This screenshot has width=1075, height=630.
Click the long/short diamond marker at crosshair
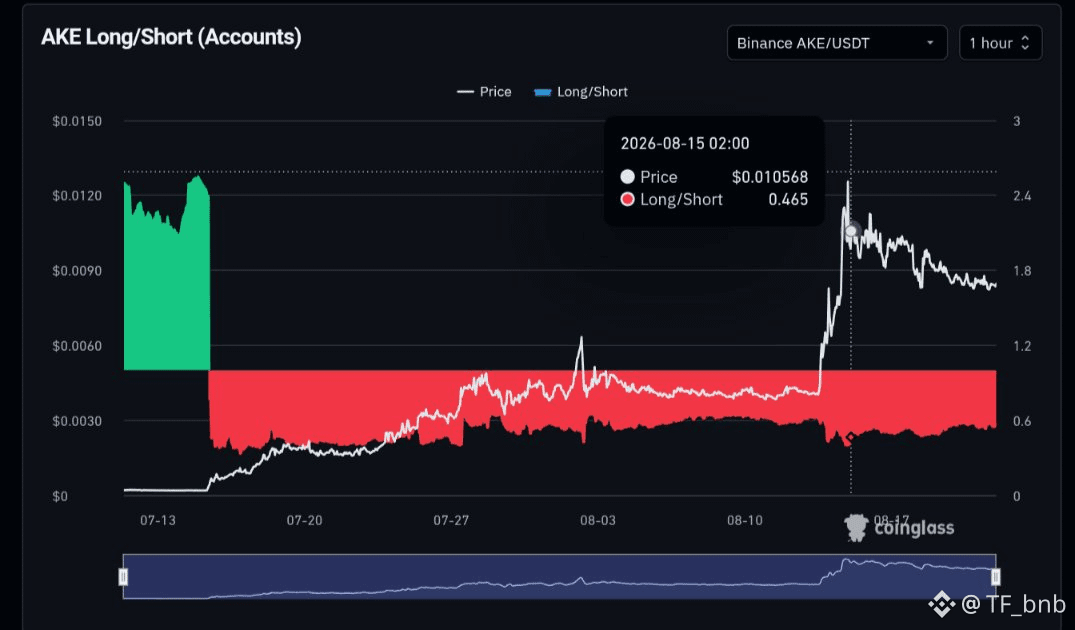pyautogui.click(x=851, y=437)
